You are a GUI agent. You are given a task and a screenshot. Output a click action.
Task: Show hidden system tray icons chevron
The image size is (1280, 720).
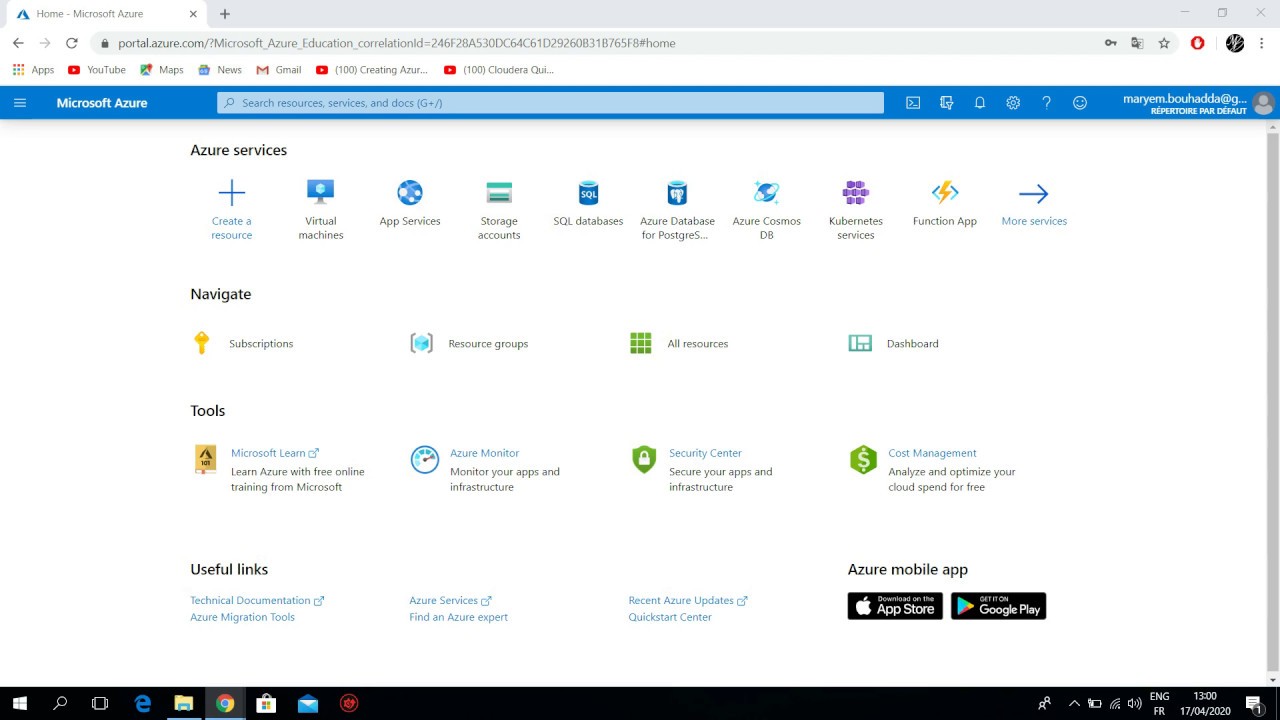coord(1075,703)
